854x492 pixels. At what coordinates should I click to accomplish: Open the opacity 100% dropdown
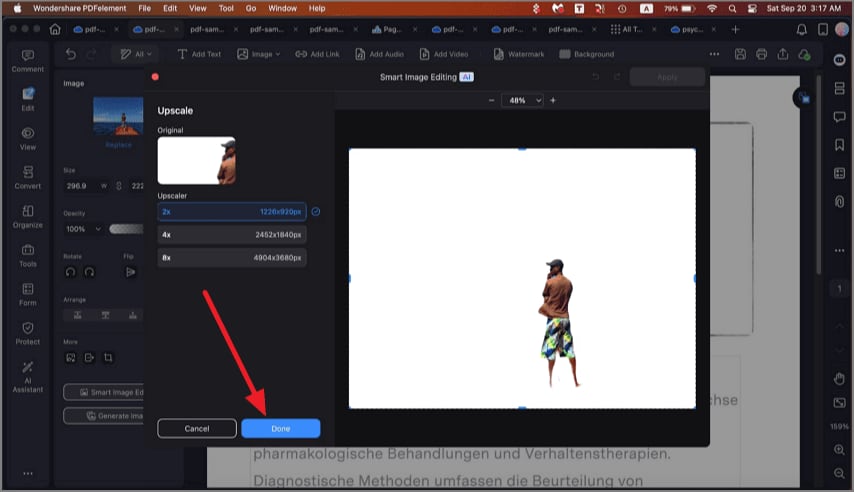coord(83,229)
